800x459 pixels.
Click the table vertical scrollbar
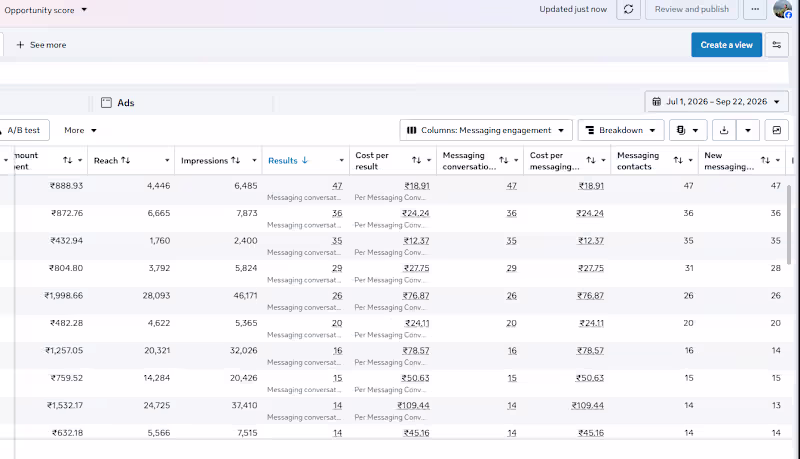[789, 224]
